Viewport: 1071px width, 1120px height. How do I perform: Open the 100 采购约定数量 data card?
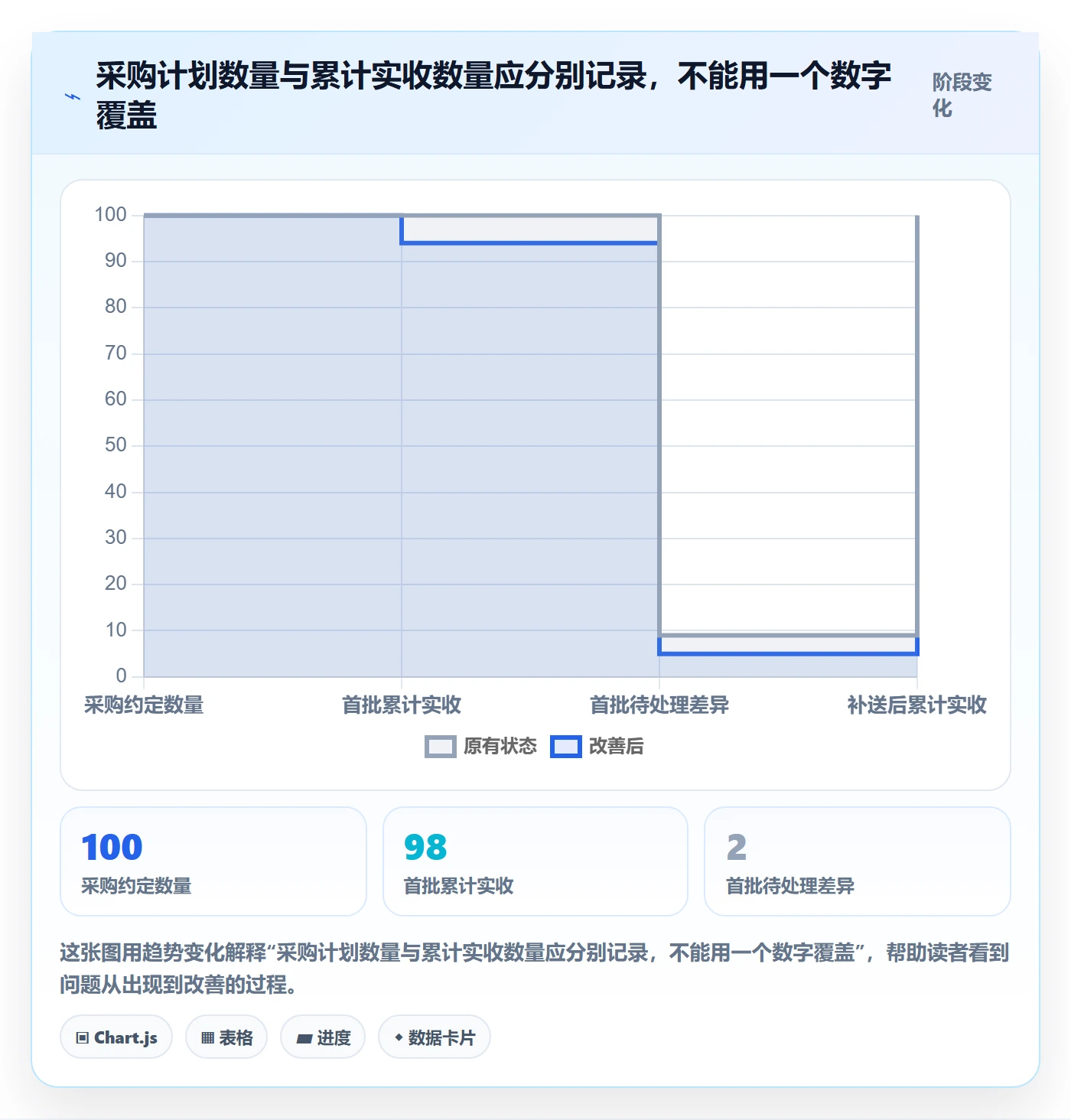[213, 861]
